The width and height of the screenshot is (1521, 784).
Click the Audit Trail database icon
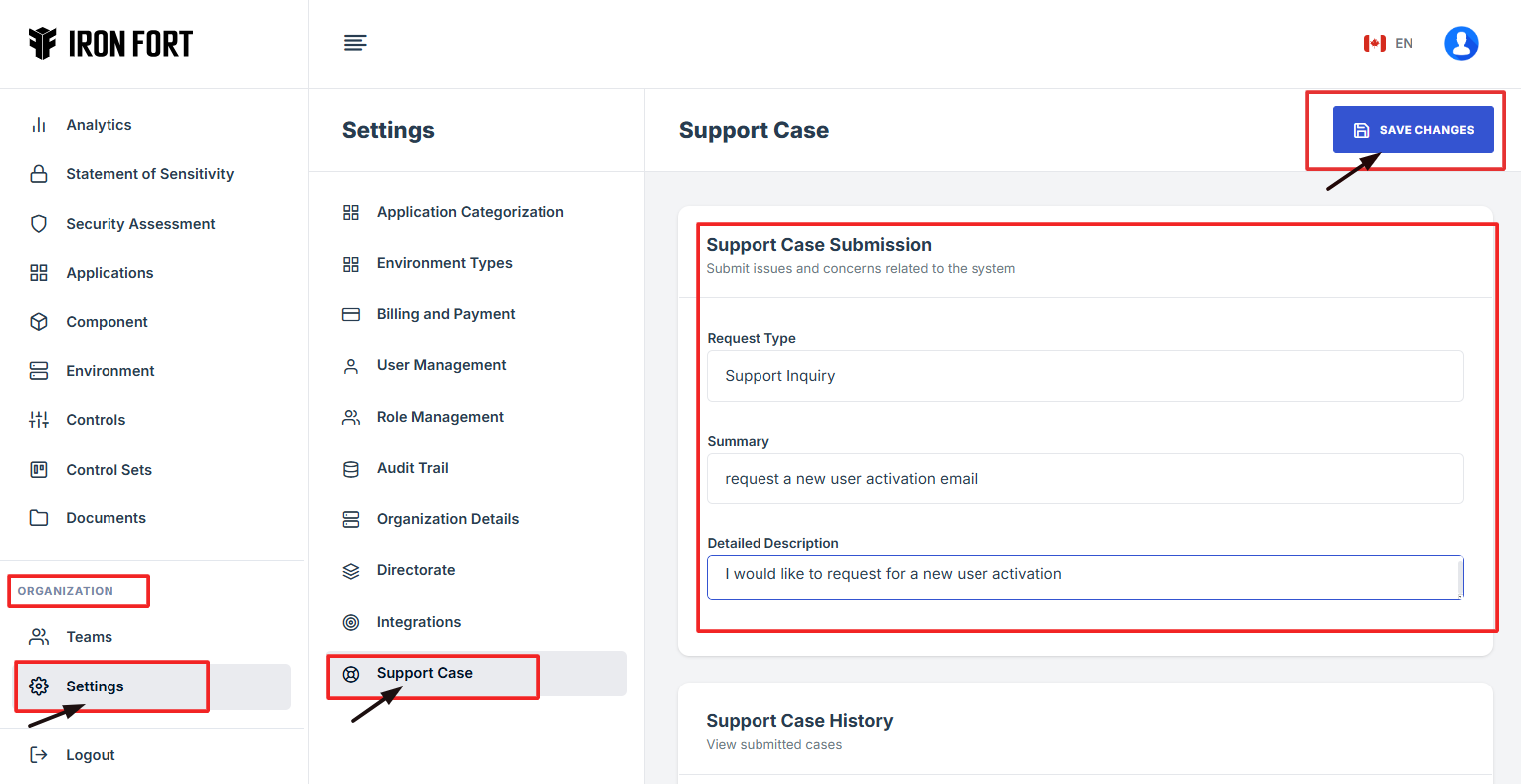click(x=351, y=469)
